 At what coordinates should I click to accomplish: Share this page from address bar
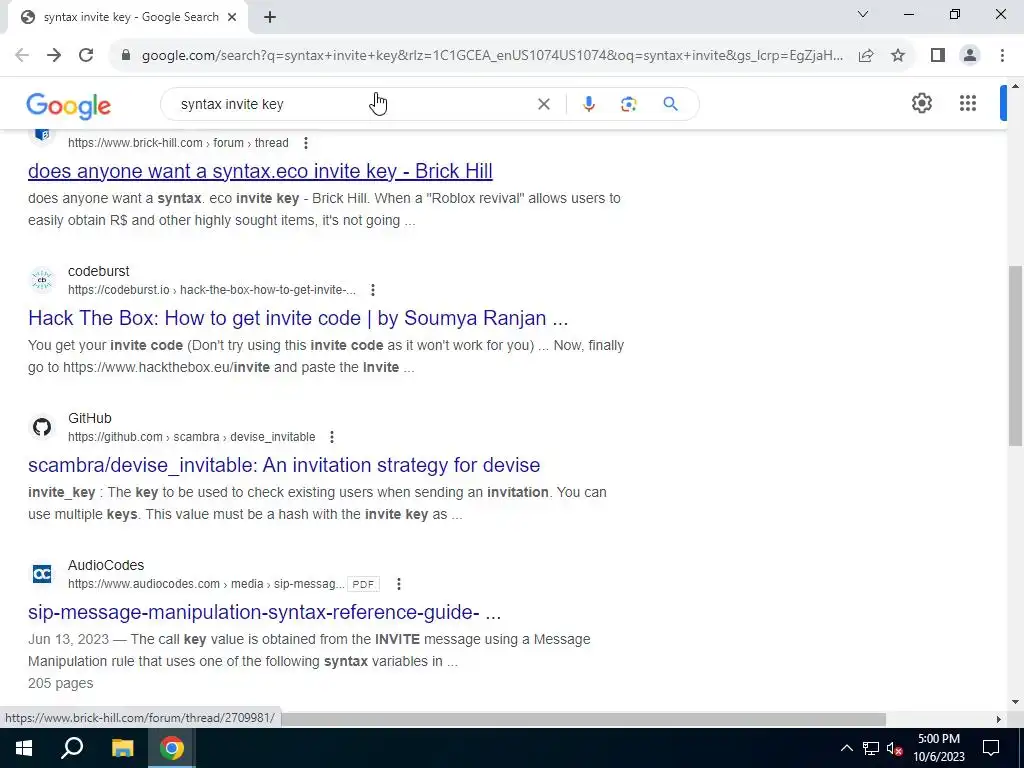click(x=866, y=56)
